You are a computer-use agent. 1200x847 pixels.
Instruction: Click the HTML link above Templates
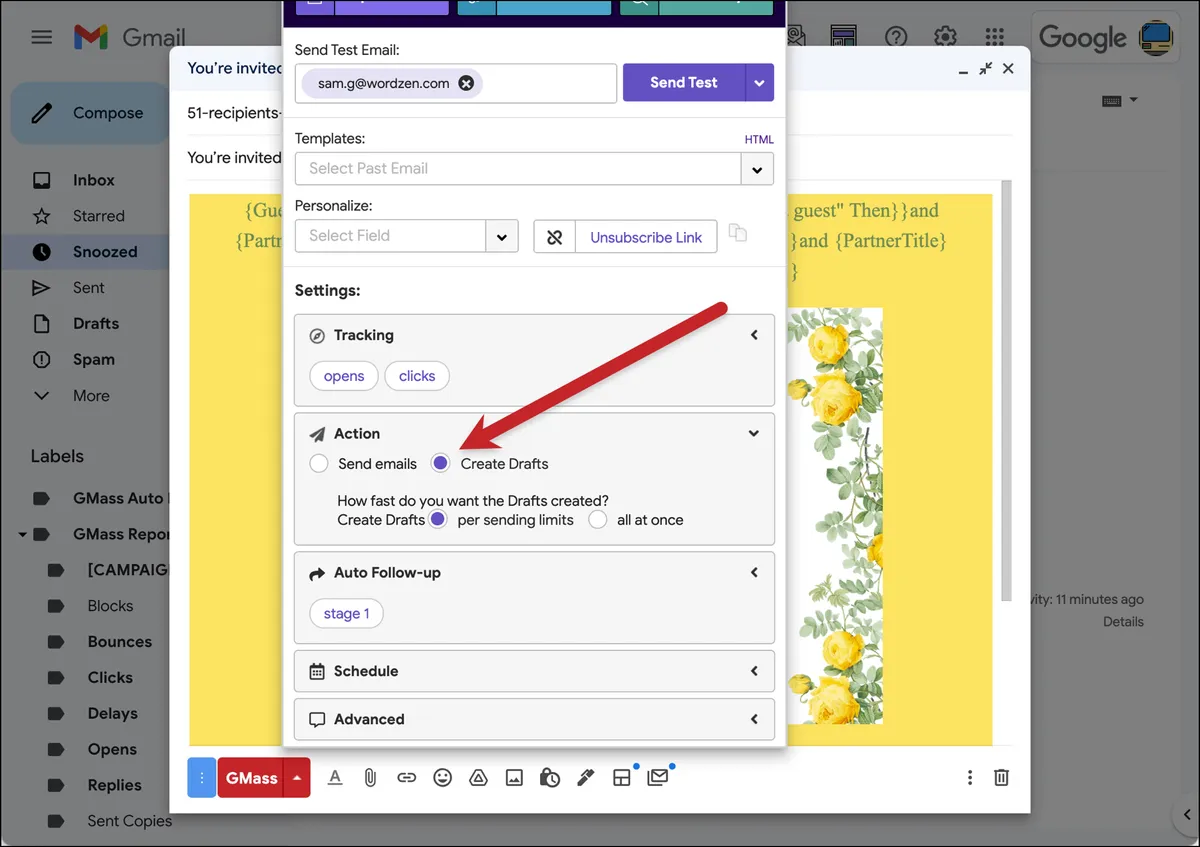(759, 140)
